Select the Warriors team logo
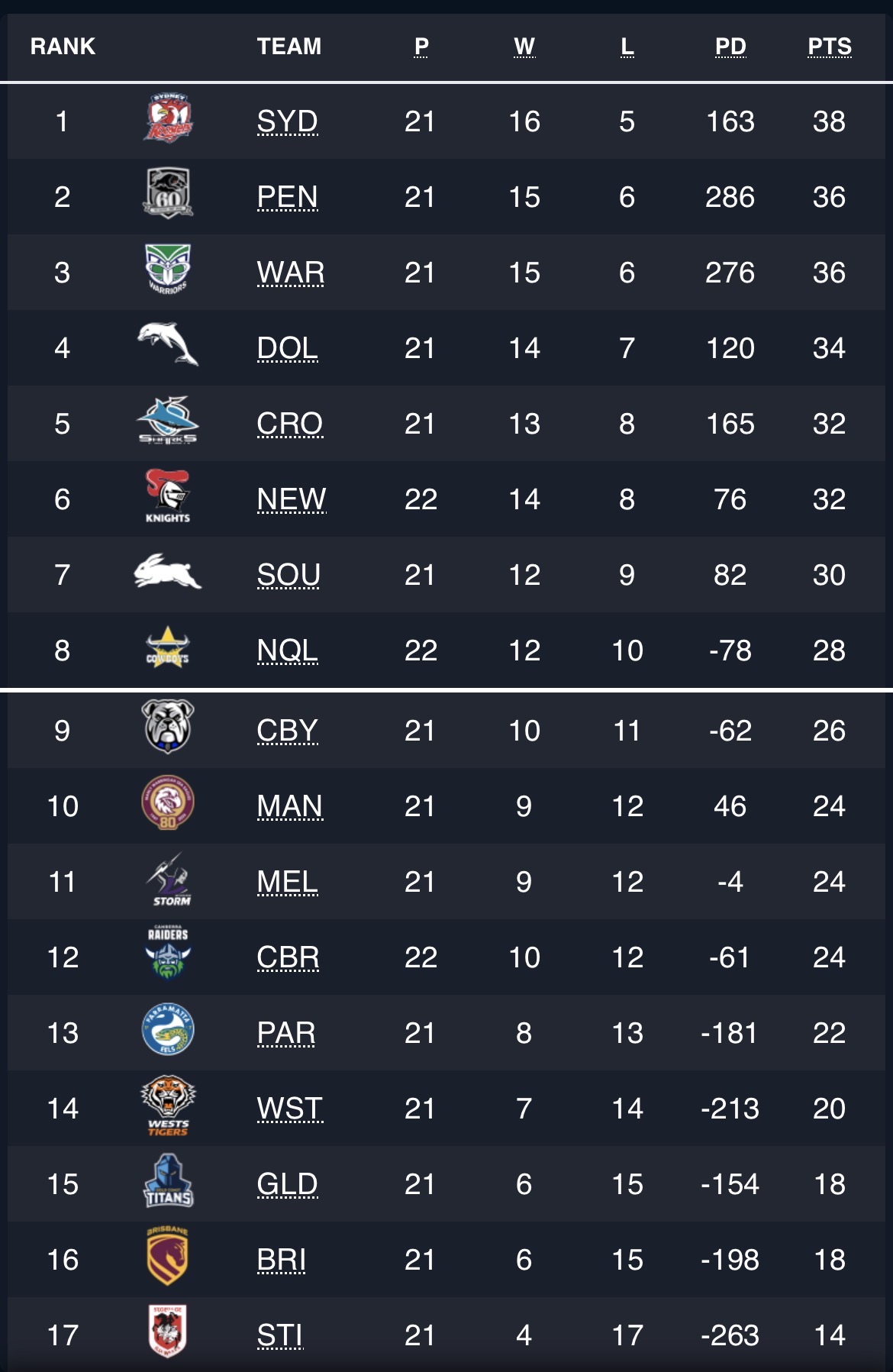Screen dimensions: 893x1372 click(x=168, y=269)
